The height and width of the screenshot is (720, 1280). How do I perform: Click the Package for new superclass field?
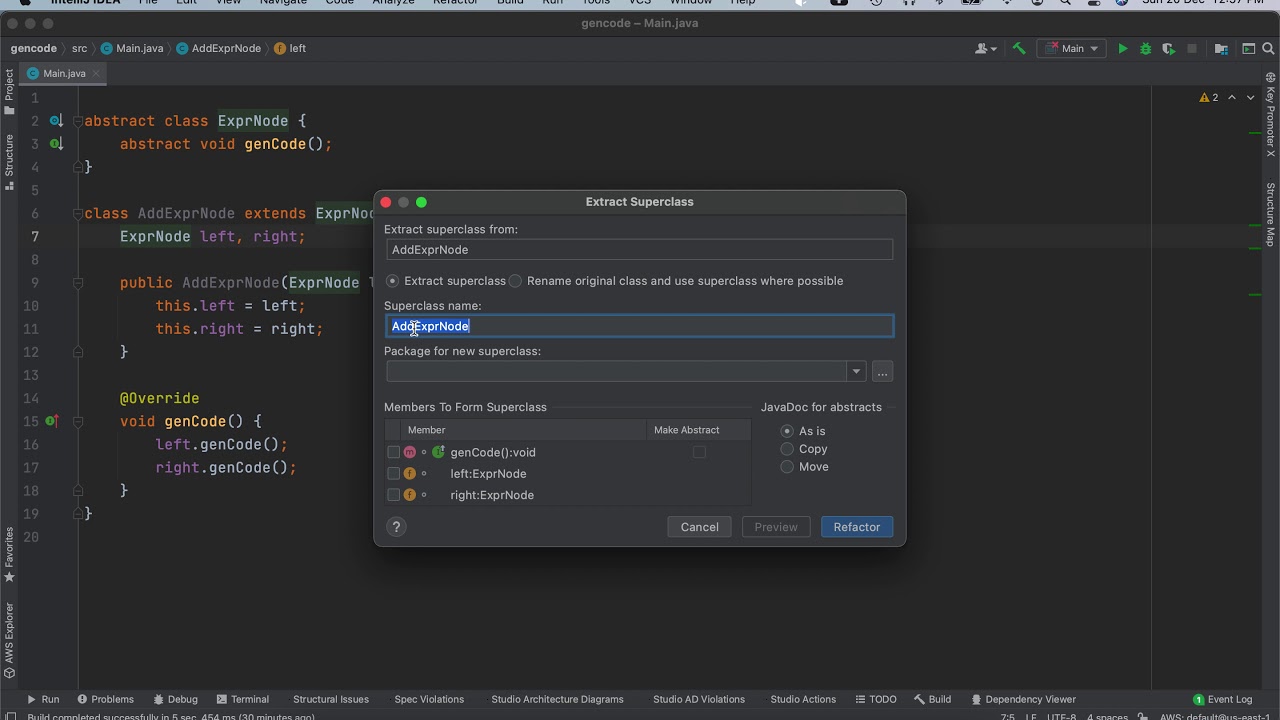tap(617, 372)
